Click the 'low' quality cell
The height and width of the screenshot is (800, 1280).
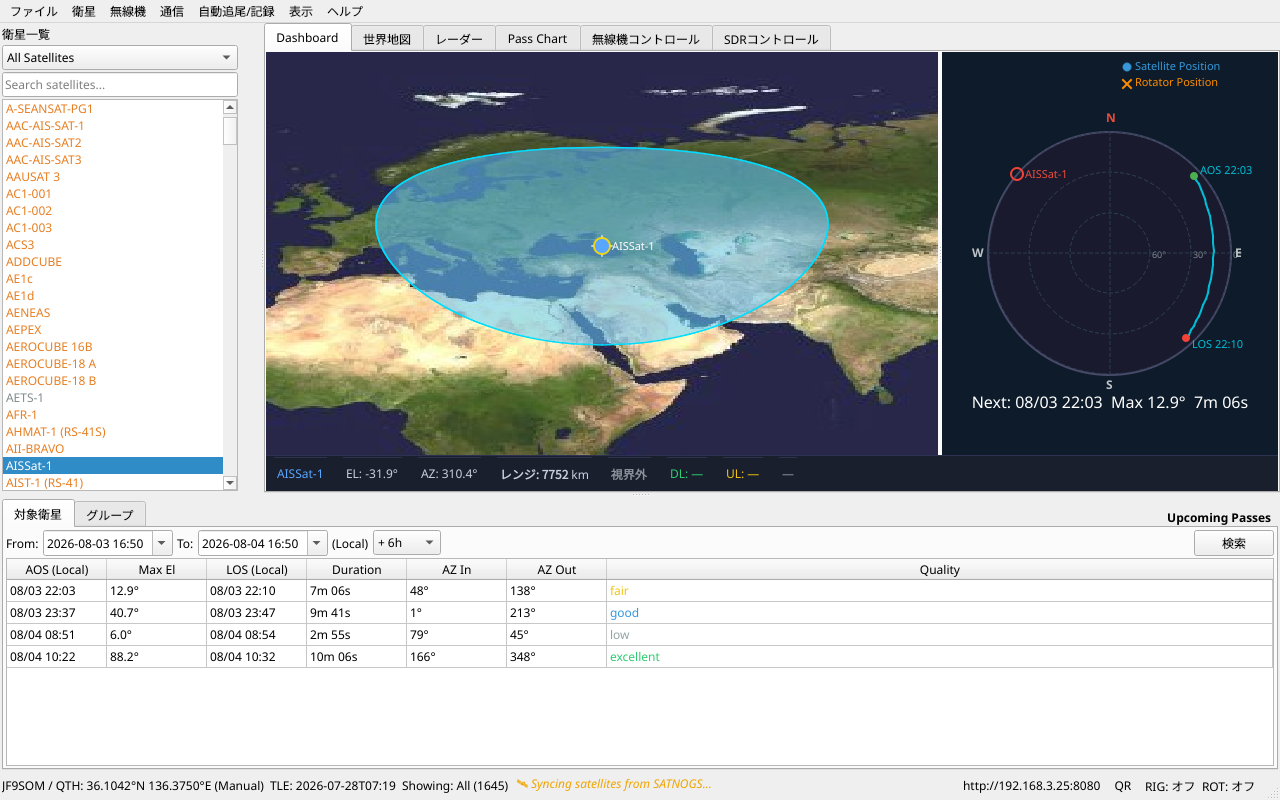pos(940,635)
